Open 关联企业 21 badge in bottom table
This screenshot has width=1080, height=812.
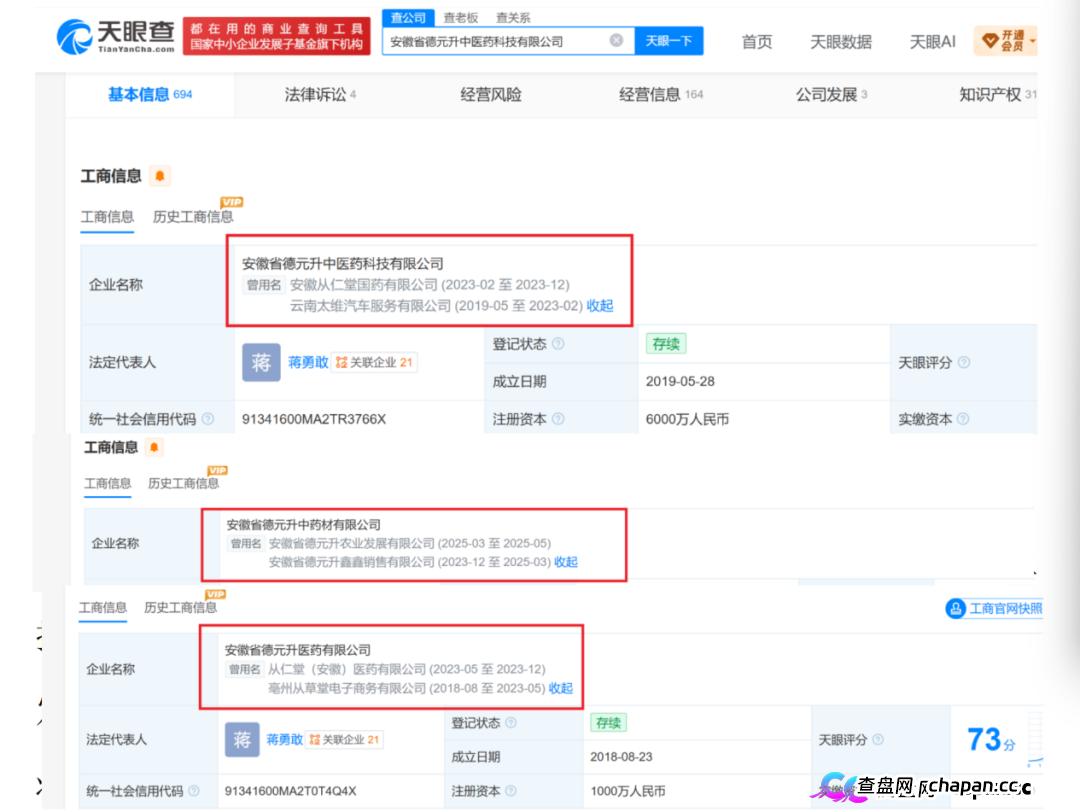[344, 740]
